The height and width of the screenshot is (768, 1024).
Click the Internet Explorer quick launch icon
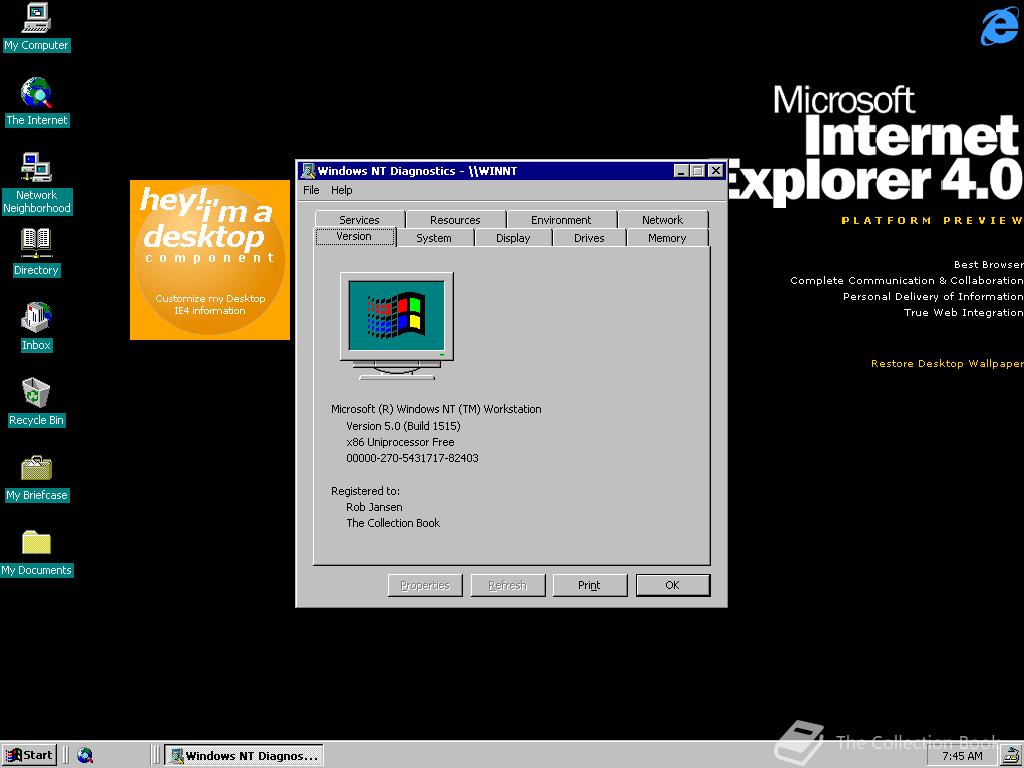[x=85, y=756]
